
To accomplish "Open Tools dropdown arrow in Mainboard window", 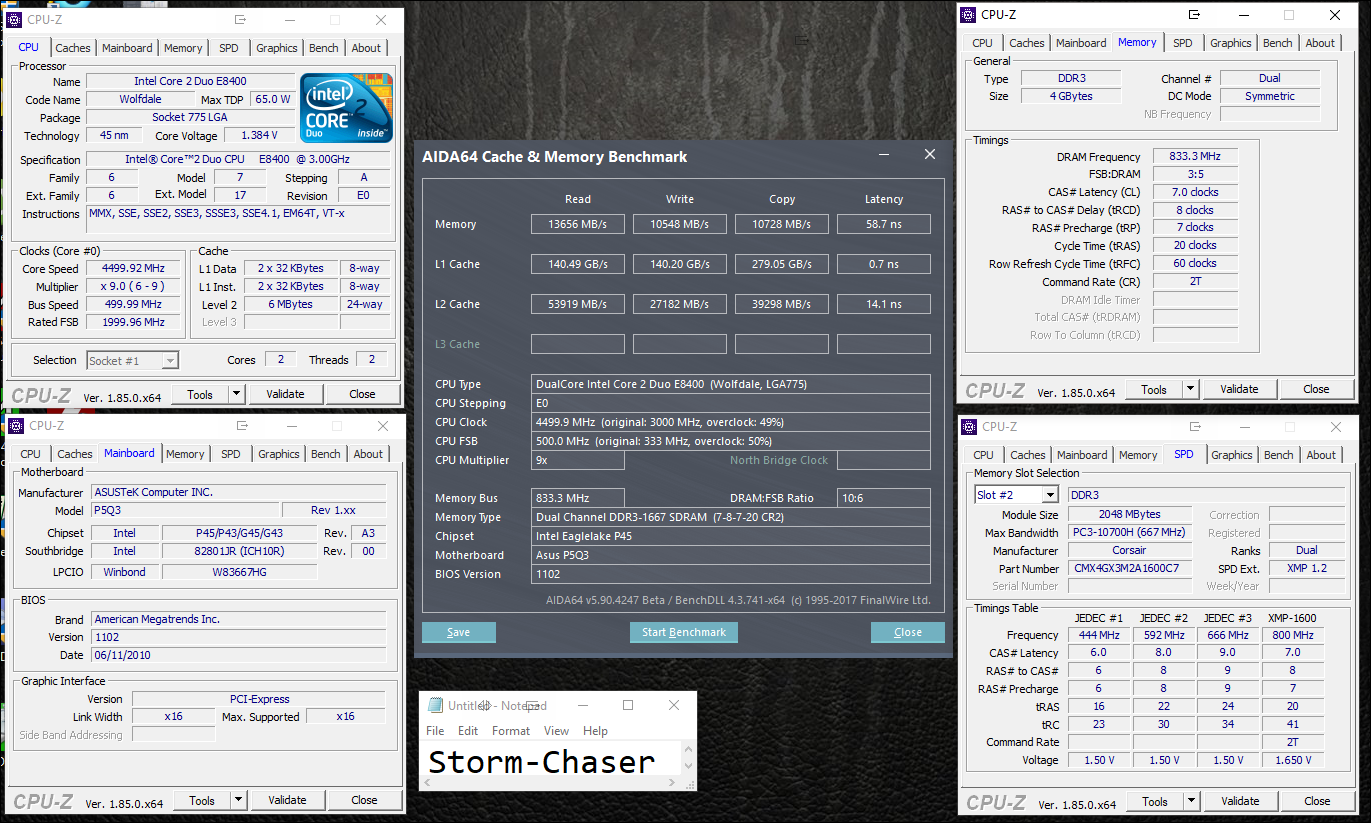I will point(238,800).
